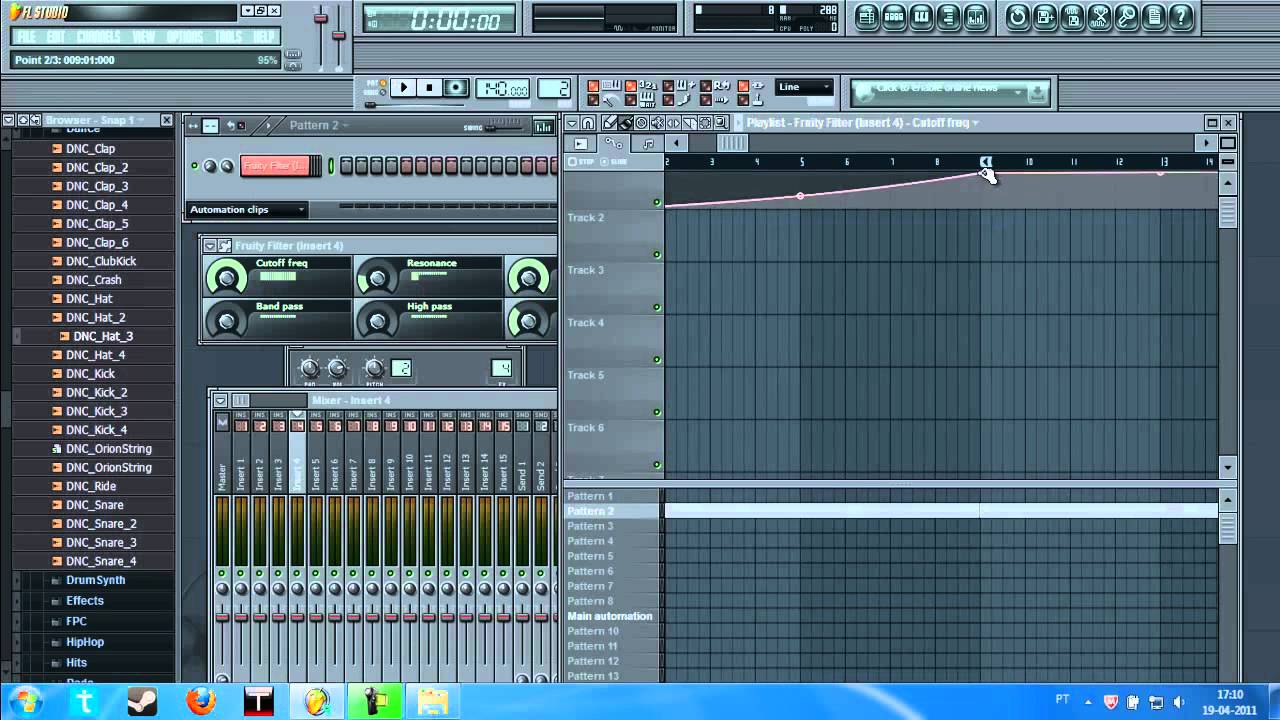
Task: Open the Playlist view shortcut icon
Action: pos(867,17)
